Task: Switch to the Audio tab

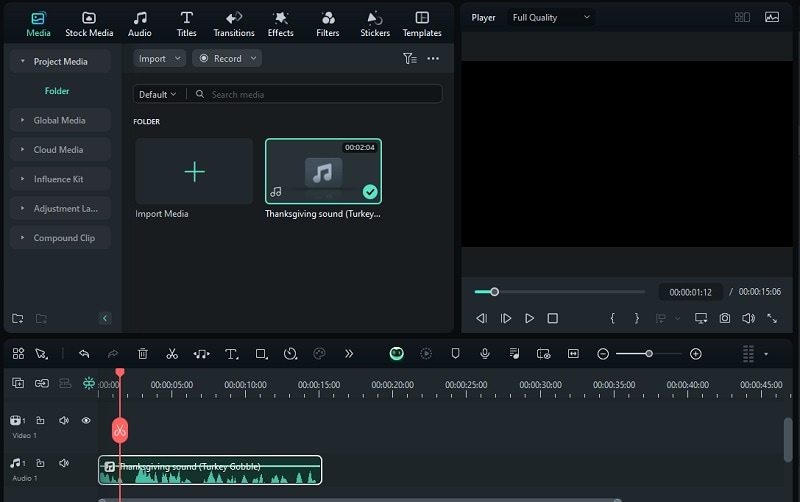Action: point(139,24)
